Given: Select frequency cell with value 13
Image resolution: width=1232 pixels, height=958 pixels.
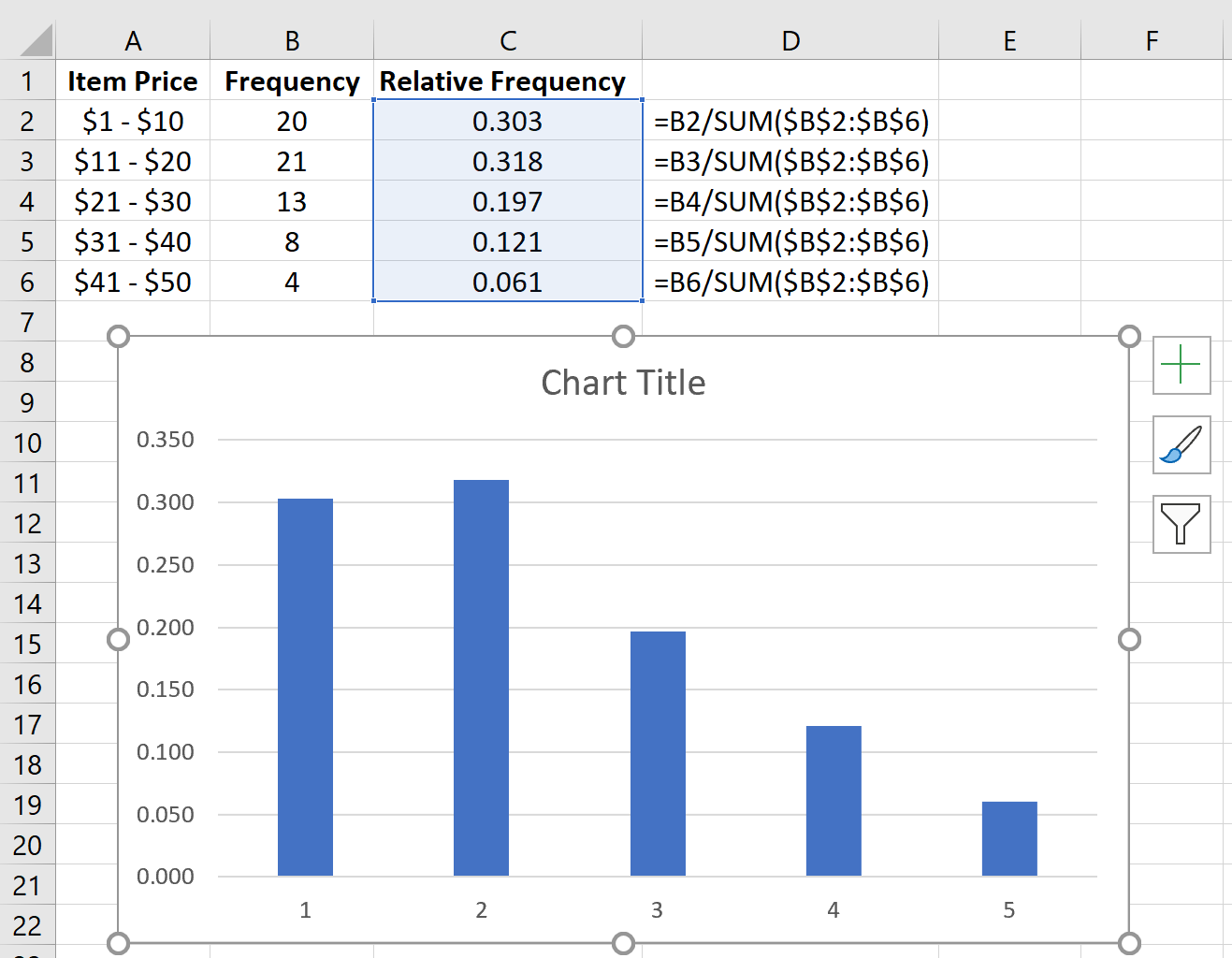Looking at the screenshot, I should pyautogui.click(x=292, y=202).
